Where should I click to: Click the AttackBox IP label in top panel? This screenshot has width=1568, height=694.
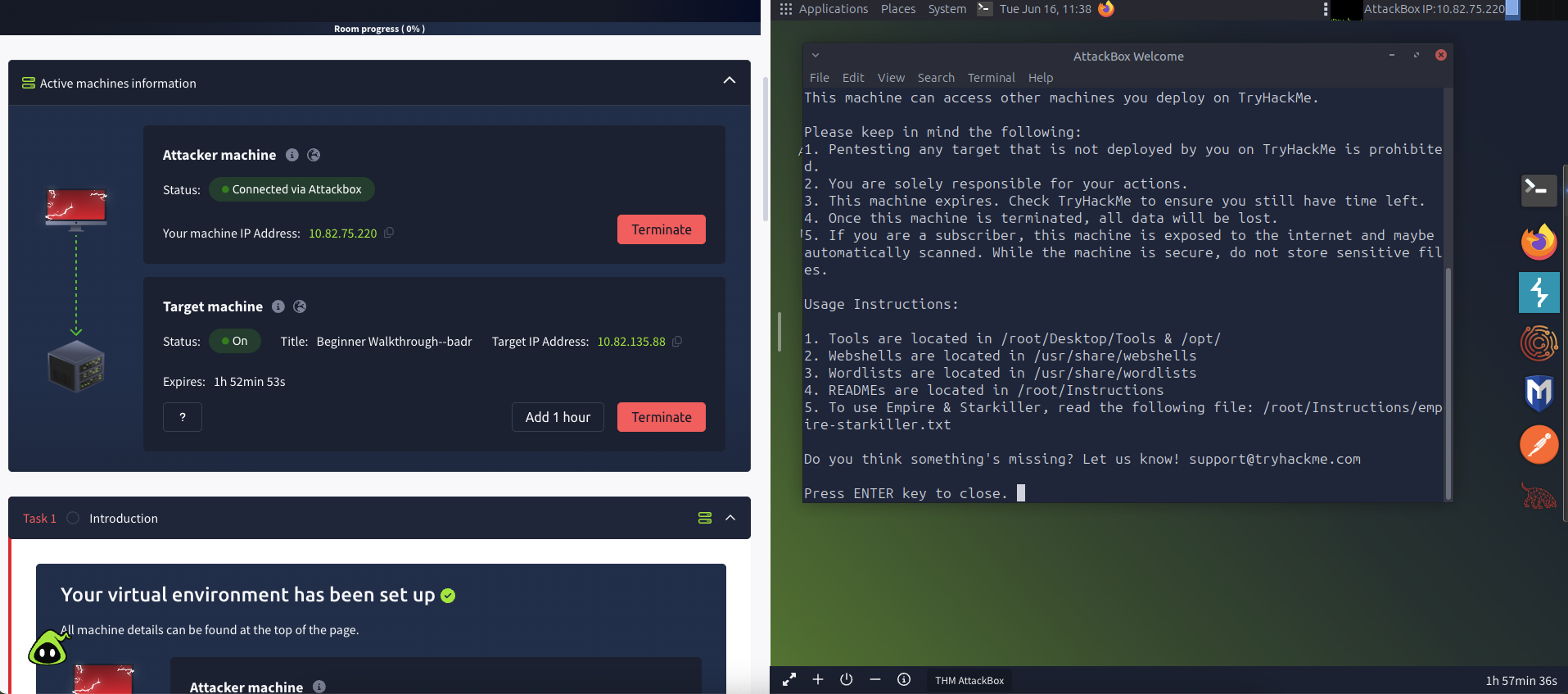coord(1435,9)
